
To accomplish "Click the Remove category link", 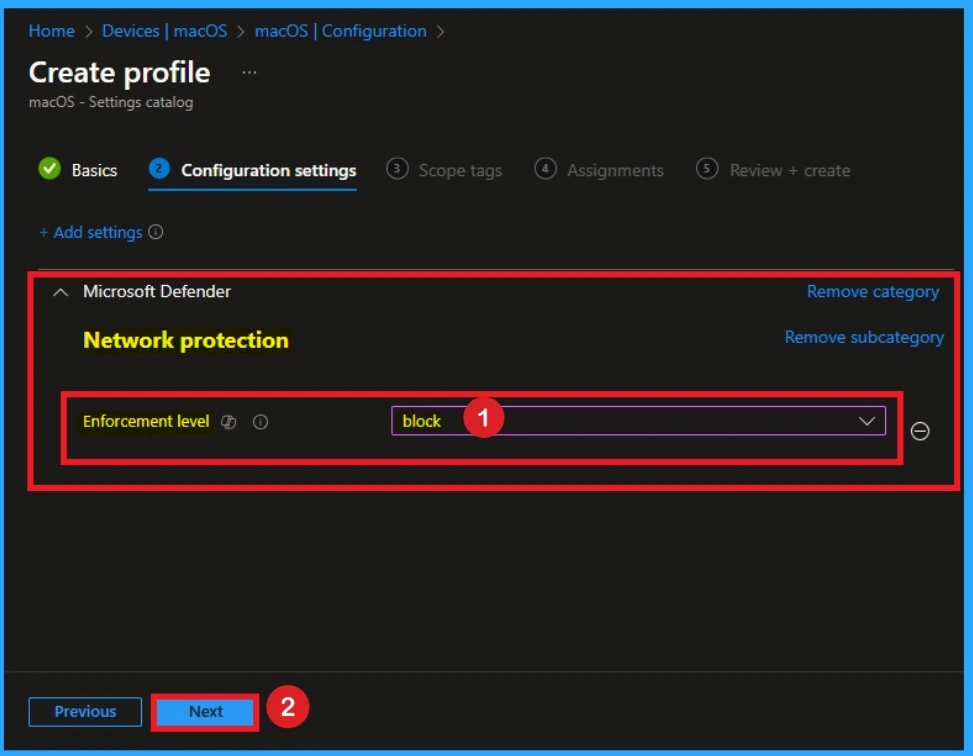I will pyautogui.click(x=872, y=292).
